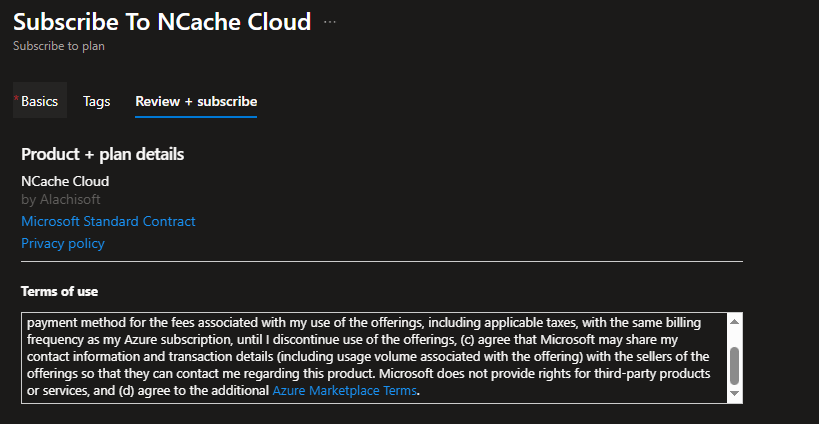Open the ellipsis more options menu

tap(330, 22)
